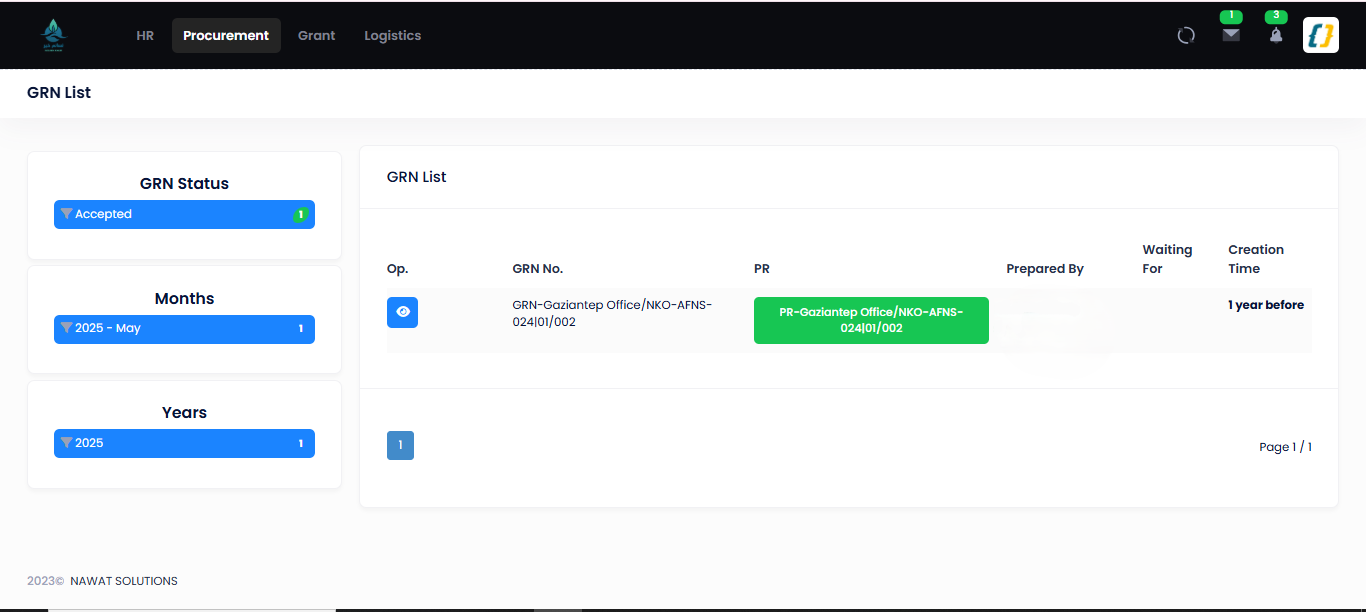Filter GRN list by 2025 - May
Screen dimensions: 1366x612
coord(184,329)
